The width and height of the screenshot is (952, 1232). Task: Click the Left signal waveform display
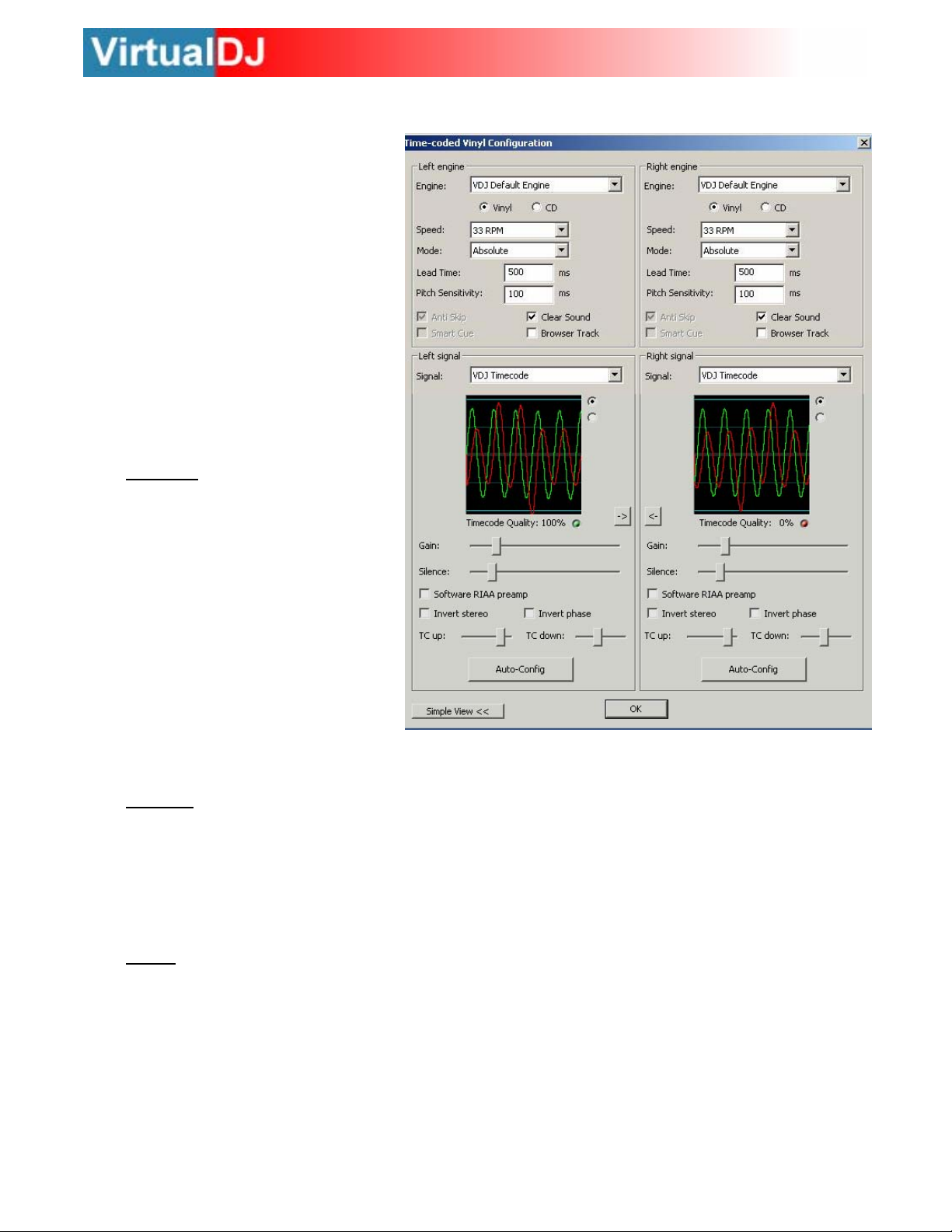pyautogui.click(x=524, y=455)
